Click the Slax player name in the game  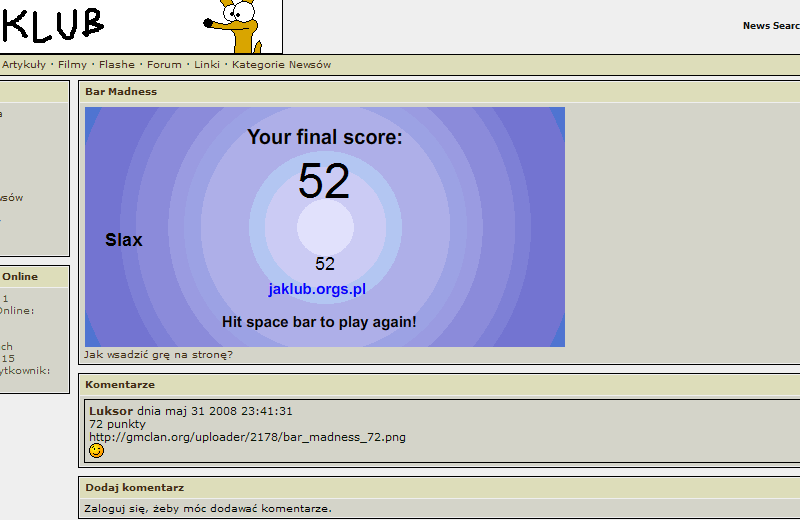click(124, 240)
